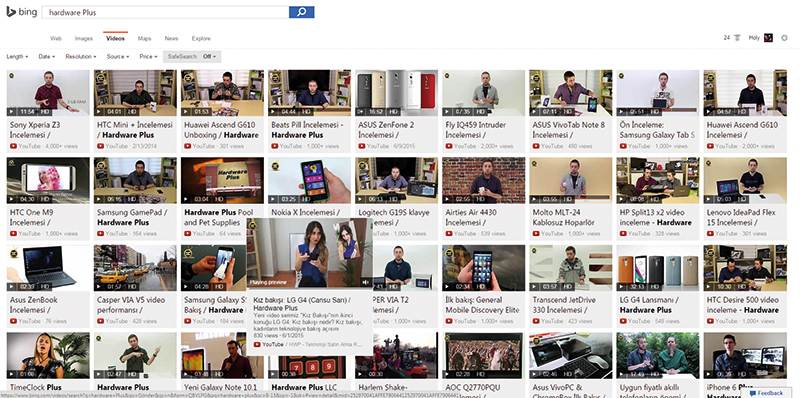This screenshot has height=398, width=800.
Task: Open the Feedback chat icon
Action: click(753, 393)
